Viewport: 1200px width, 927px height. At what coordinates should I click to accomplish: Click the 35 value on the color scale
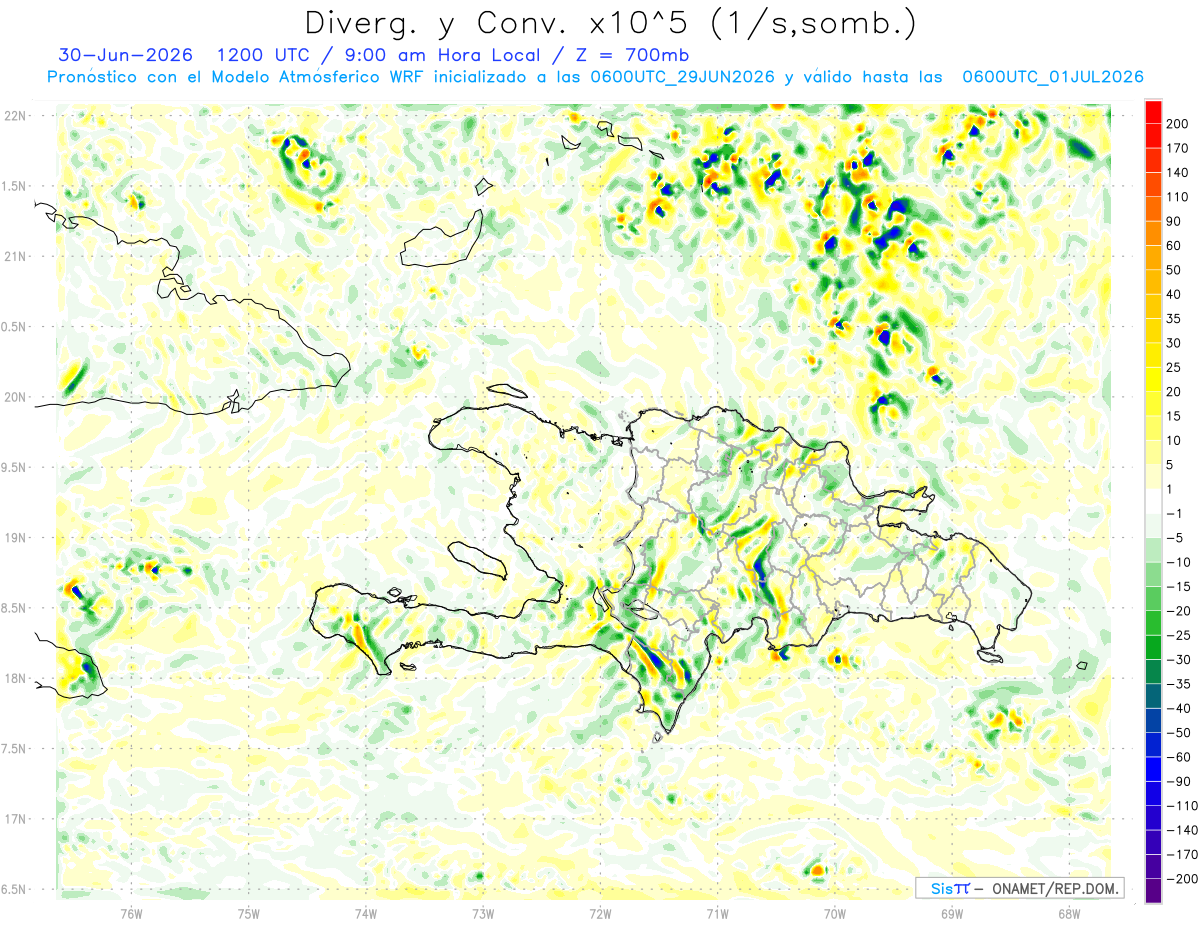click(1175, 319)
